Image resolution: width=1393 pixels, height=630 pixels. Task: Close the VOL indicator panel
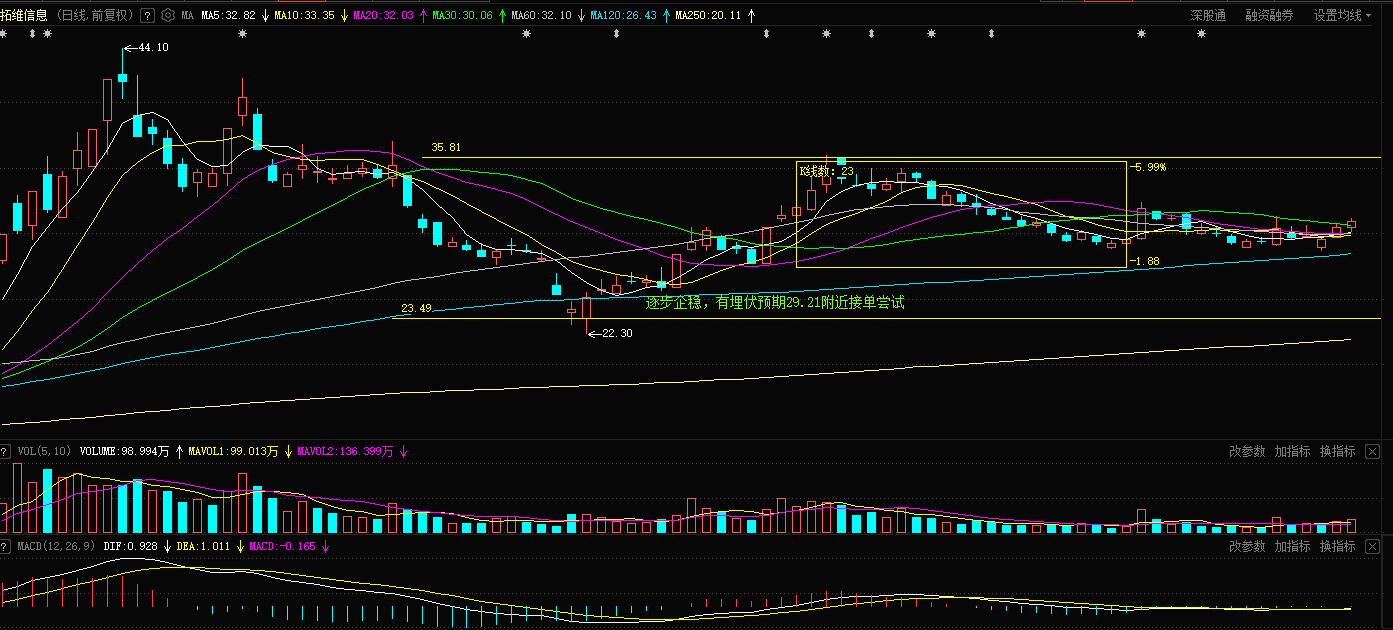[x=1372, y=452]
